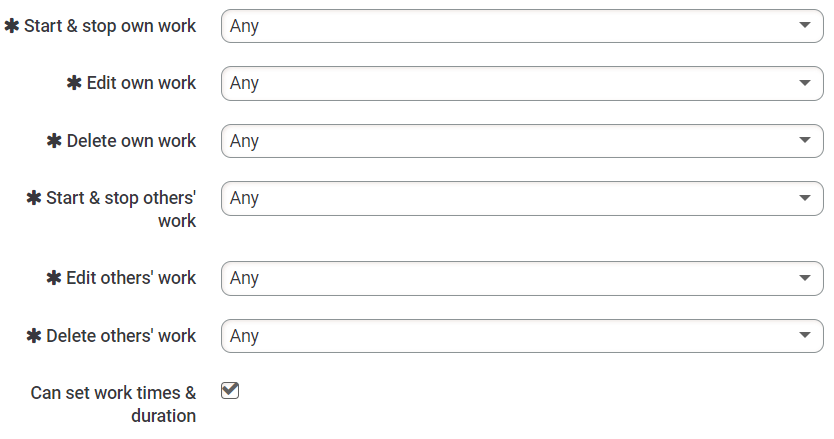The image size is (834, 439).
Task: Expand the Edit others' work select box
Action: (522, 278)
